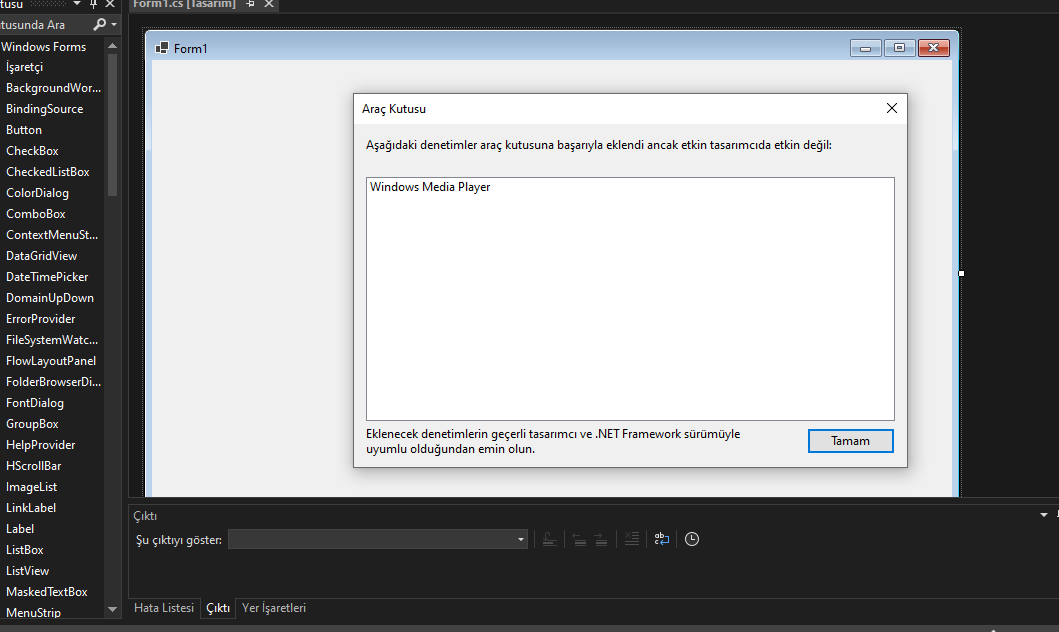The image size is (1059, 632).
Task: Click toolbox scrollbar down arrow
Action: click(113, 609)
